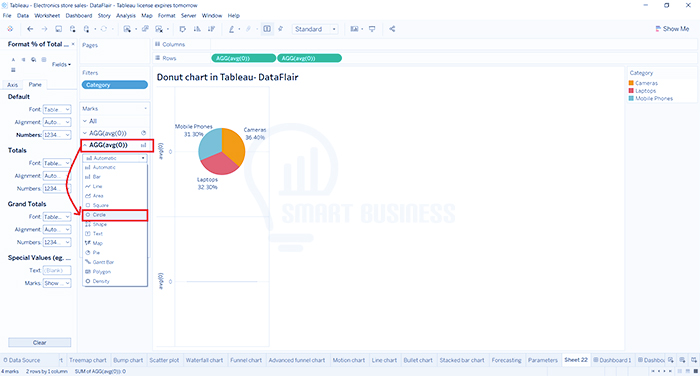Click the highlight pen icon in toolbar

(231, 29)
